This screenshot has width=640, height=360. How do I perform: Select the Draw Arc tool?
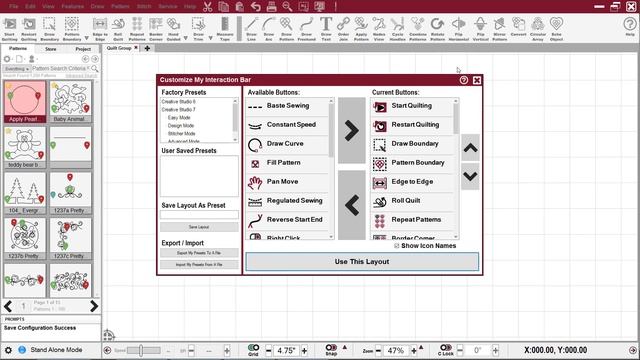269,29
